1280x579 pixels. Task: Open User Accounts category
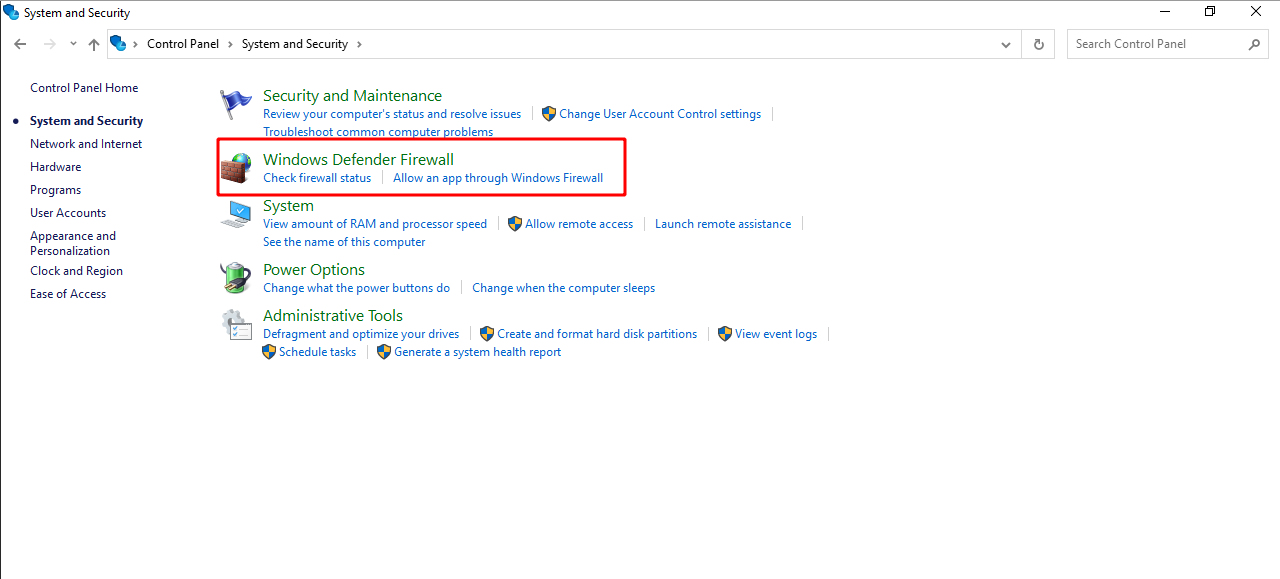coord(68,213)
